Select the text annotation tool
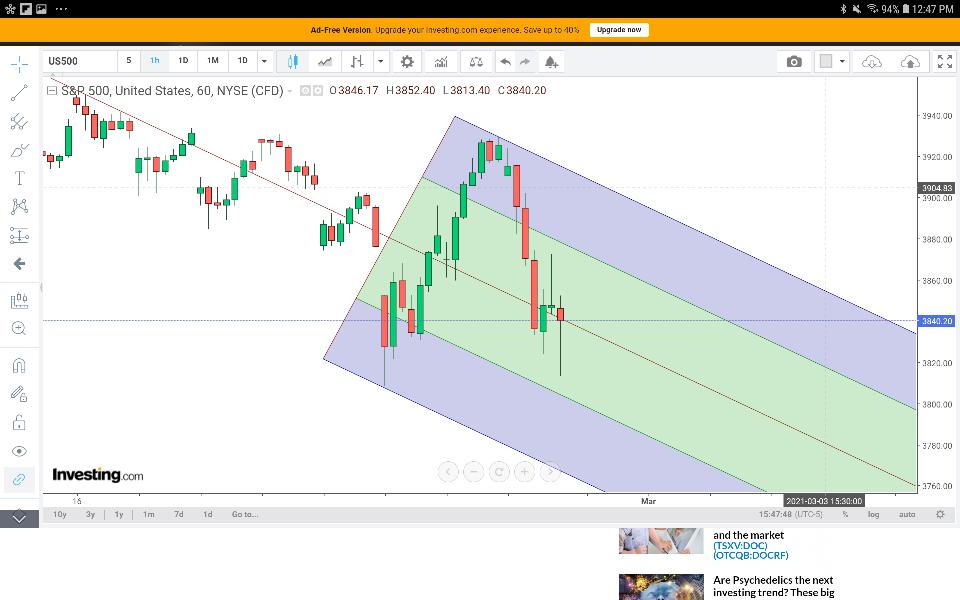This screenshot has width=960, height=600. (19, 178)
